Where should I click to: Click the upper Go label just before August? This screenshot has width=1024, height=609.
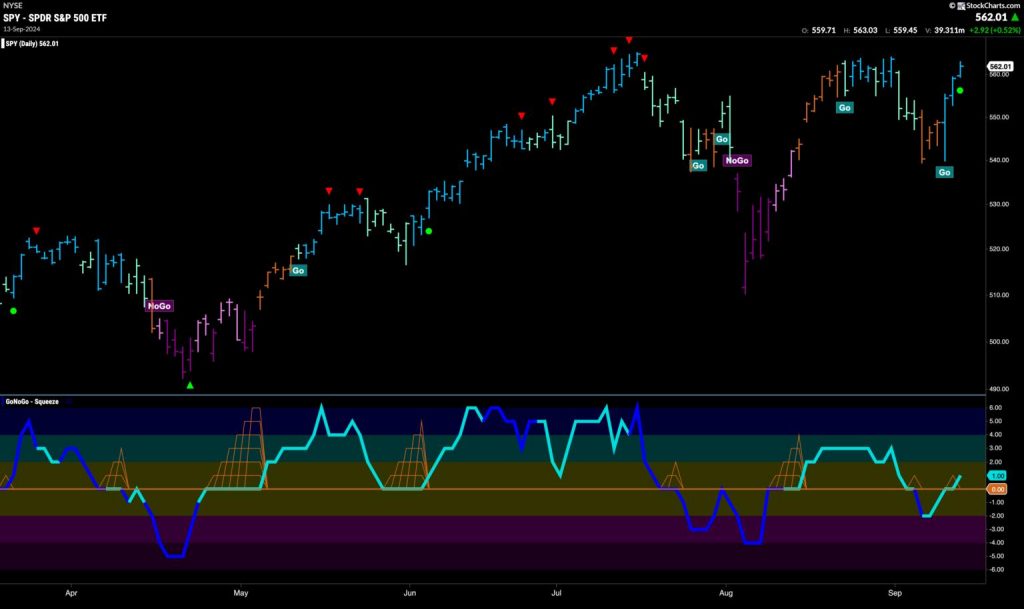click(722, 139)
